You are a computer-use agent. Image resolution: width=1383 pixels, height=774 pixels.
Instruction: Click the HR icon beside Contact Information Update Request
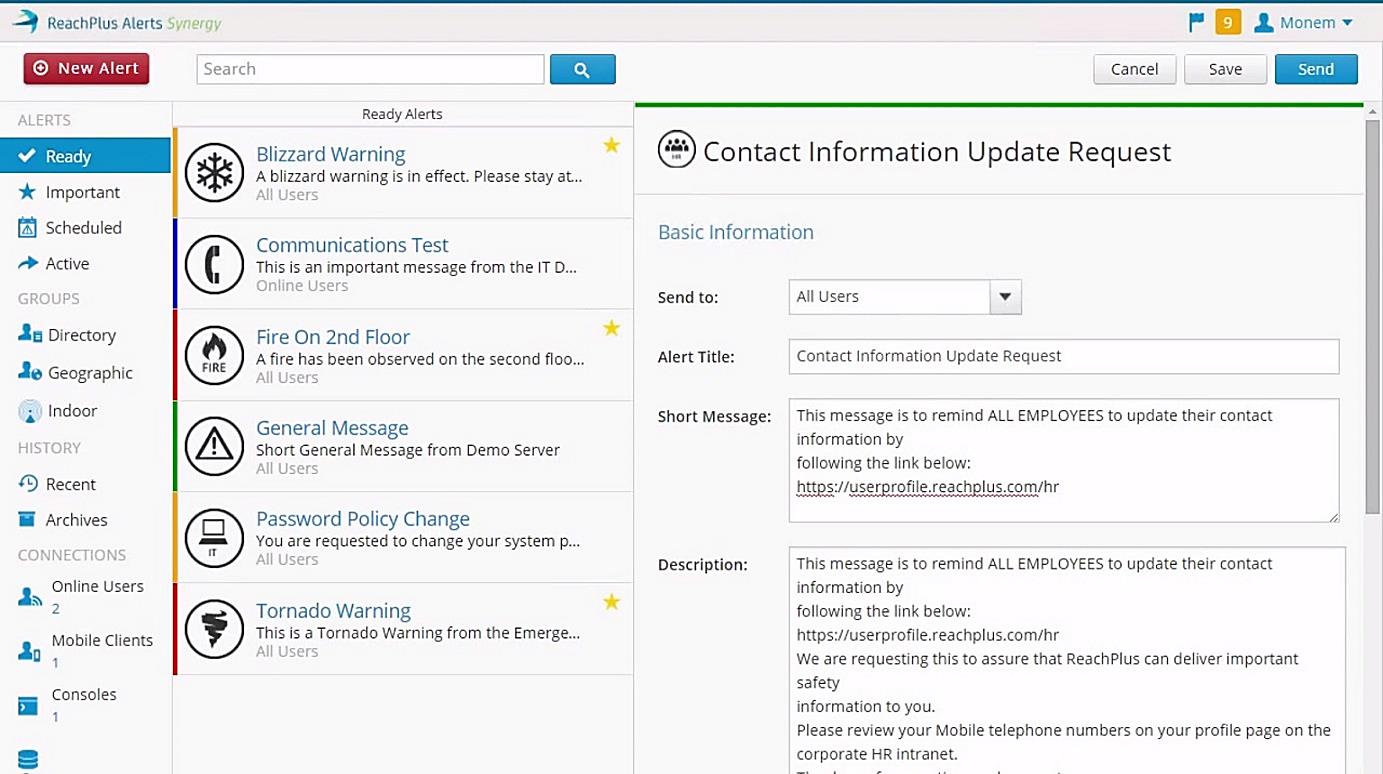tap(676, 150)
